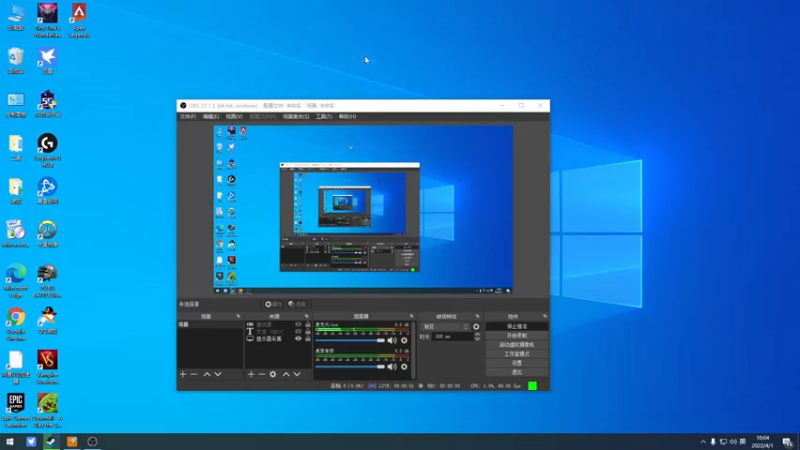Adjust 麦克风/Aux volume slider
The height and width of the screenshot is (450, 800).
coord(350,340)
